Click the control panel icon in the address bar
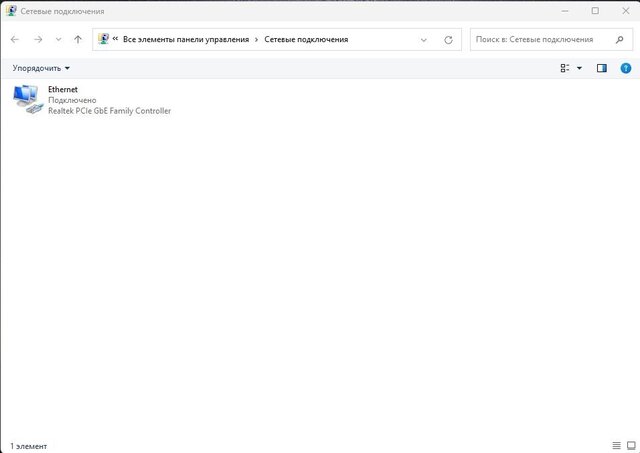The image size is (640, 453). coord(103,39)
